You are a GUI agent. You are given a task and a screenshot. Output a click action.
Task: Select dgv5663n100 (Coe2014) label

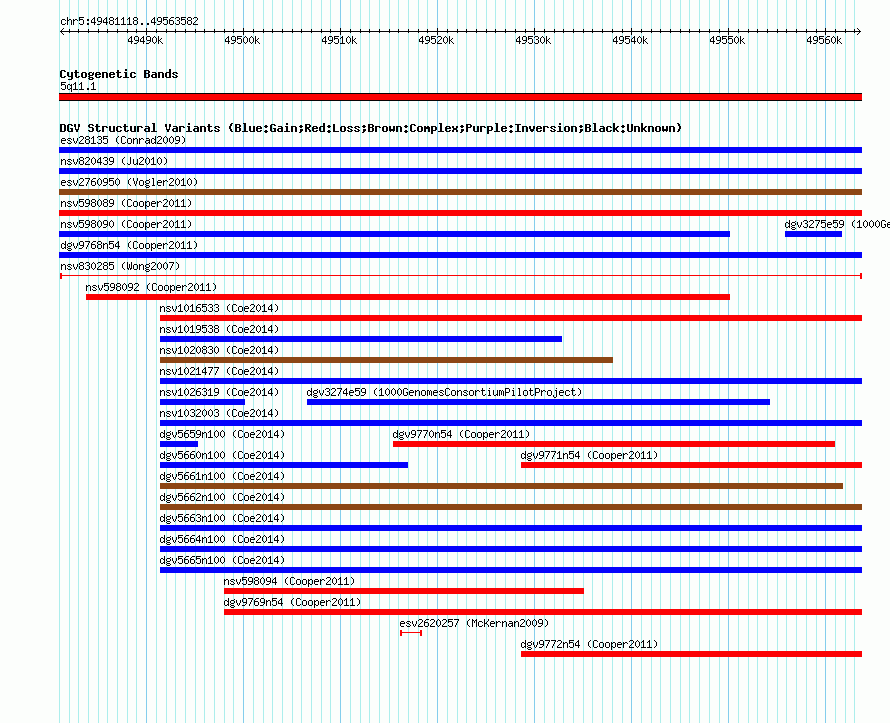222,518
